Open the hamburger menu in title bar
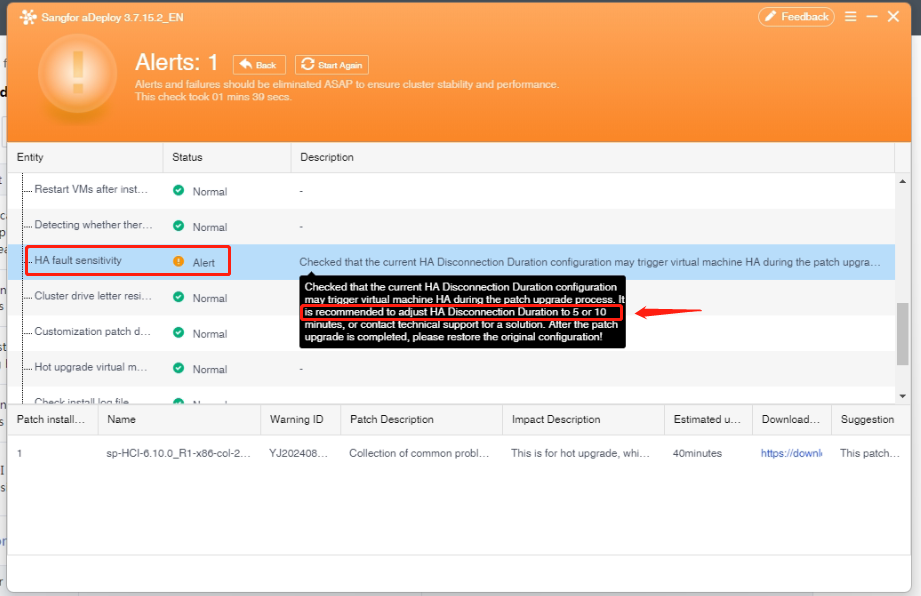The height and width of the screenshot is (596, 921). (850, 17)
